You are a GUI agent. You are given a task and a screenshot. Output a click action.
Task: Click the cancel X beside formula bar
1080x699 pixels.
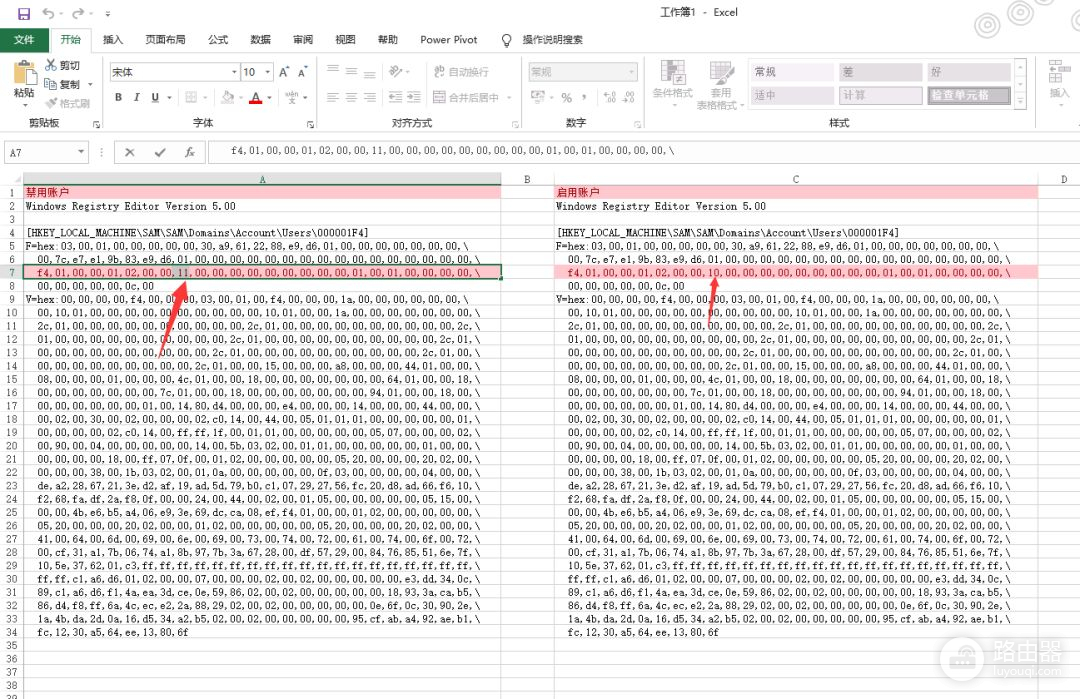point(129,152)
